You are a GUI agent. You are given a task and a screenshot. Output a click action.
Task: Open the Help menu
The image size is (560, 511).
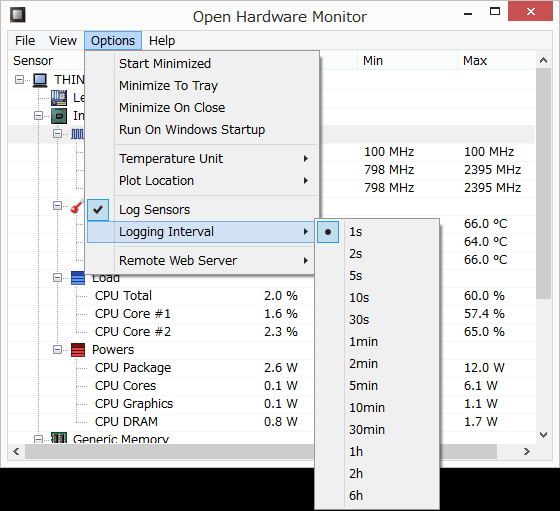pos(162,41)
